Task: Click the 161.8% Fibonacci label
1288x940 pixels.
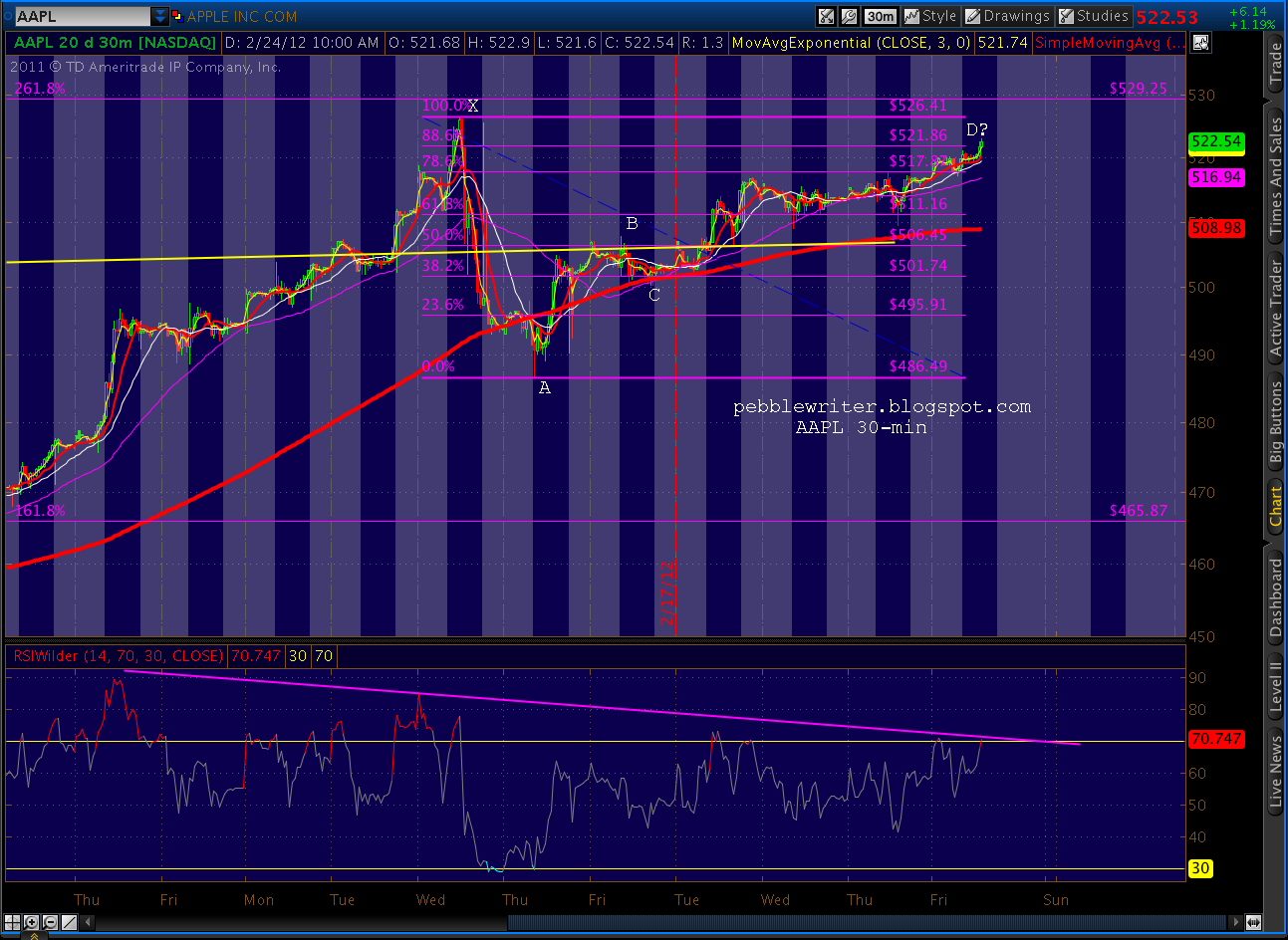Action: coord(41,511)
